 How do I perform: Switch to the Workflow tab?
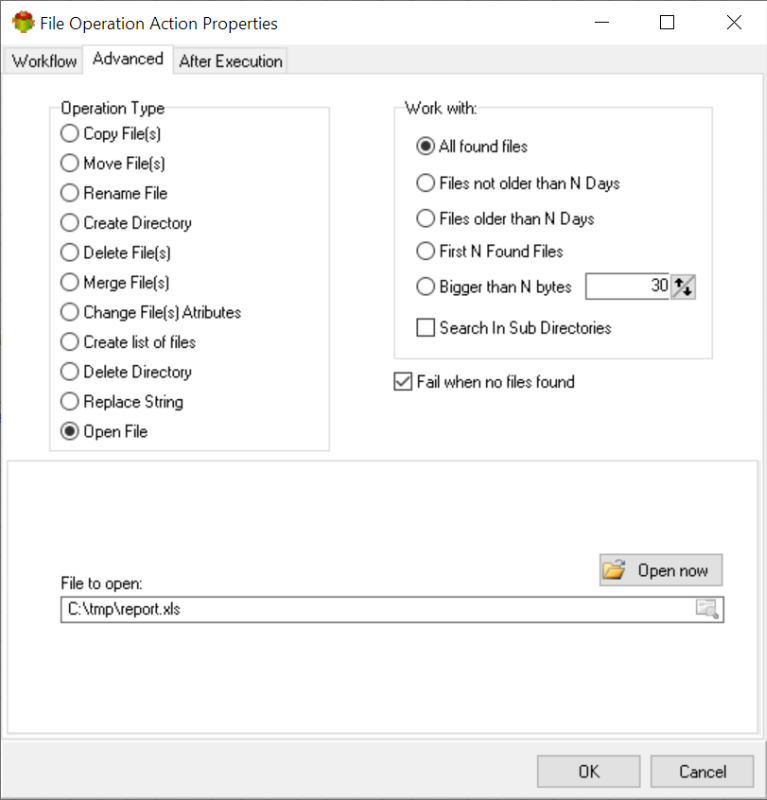click(44, 61)
